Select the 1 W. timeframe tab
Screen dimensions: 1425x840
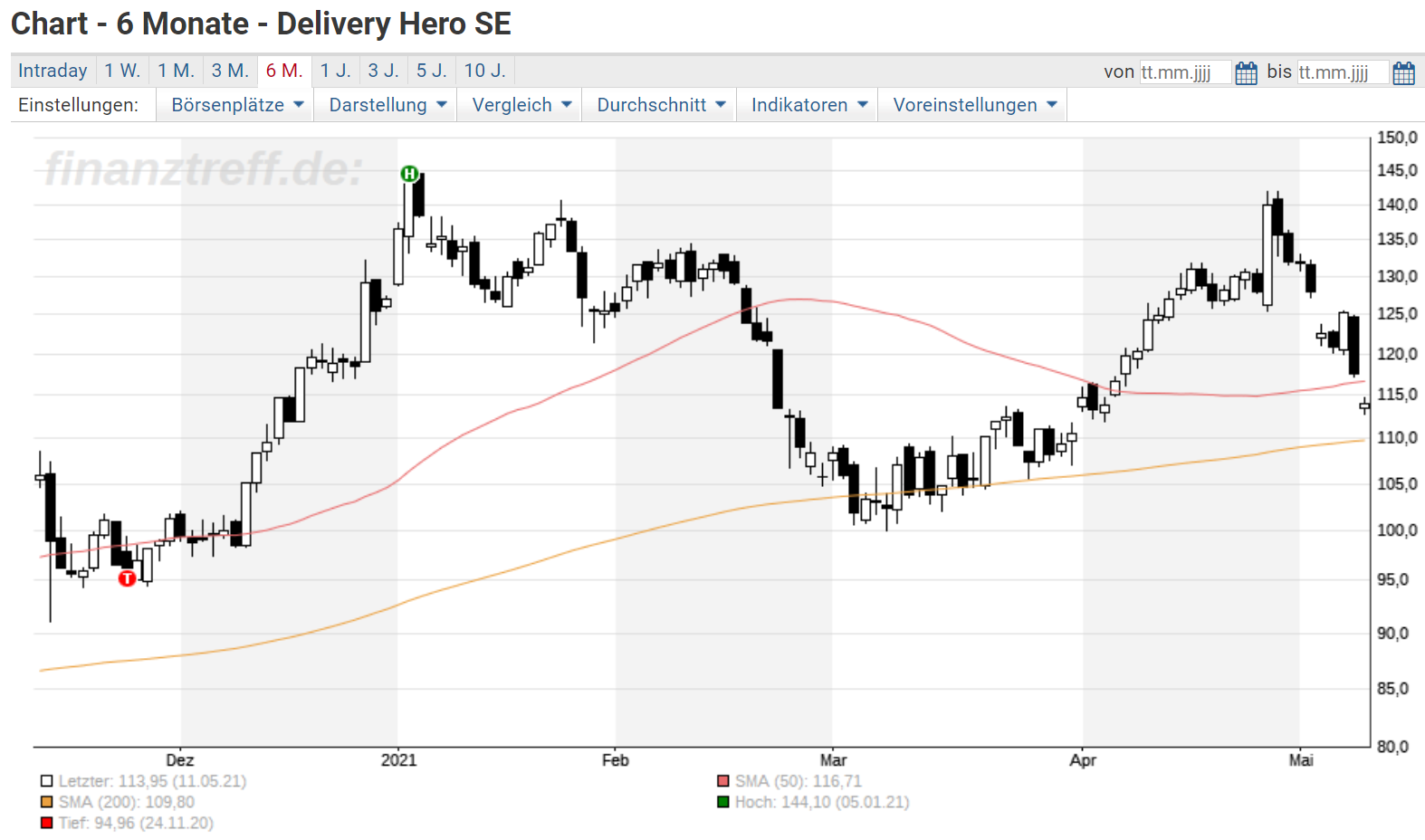pyautogui.click(x=122, y=71)
